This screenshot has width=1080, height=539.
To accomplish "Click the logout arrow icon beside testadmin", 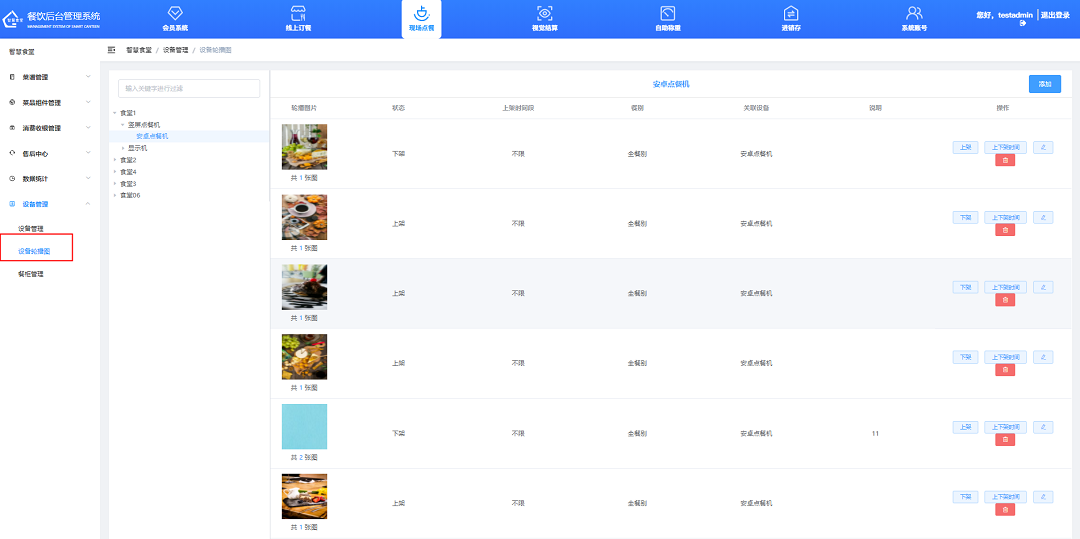I will click(1022, 23).
